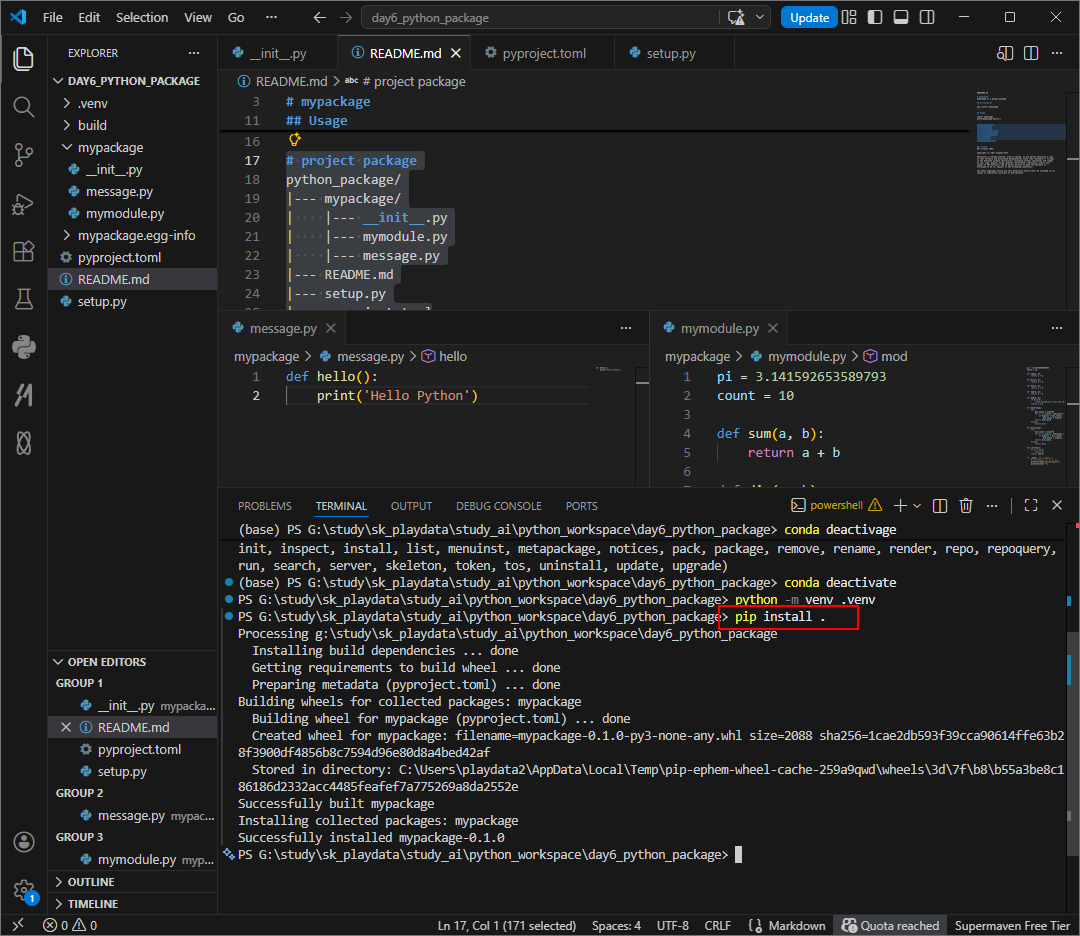Open the Run and Debug view
The image size is (1080, 936).
pos(23,204)
